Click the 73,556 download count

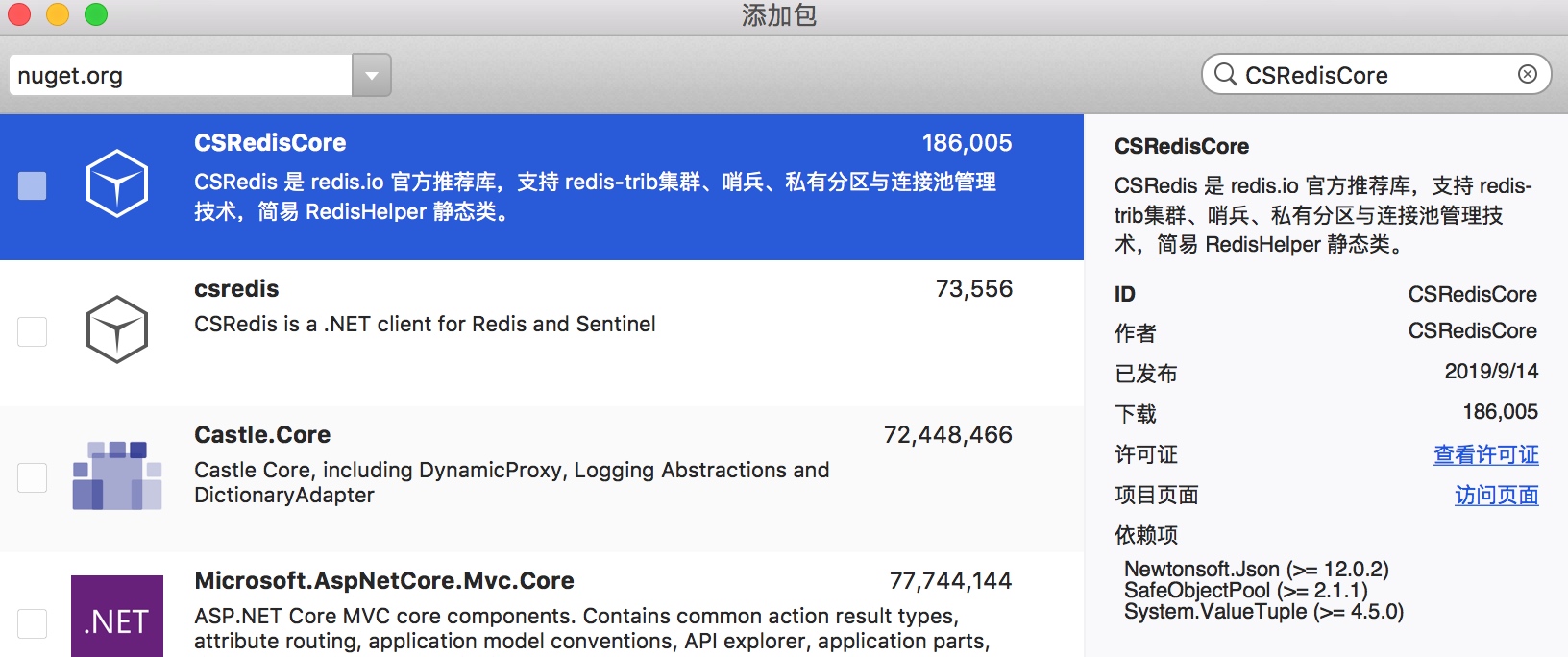[973, 289]
